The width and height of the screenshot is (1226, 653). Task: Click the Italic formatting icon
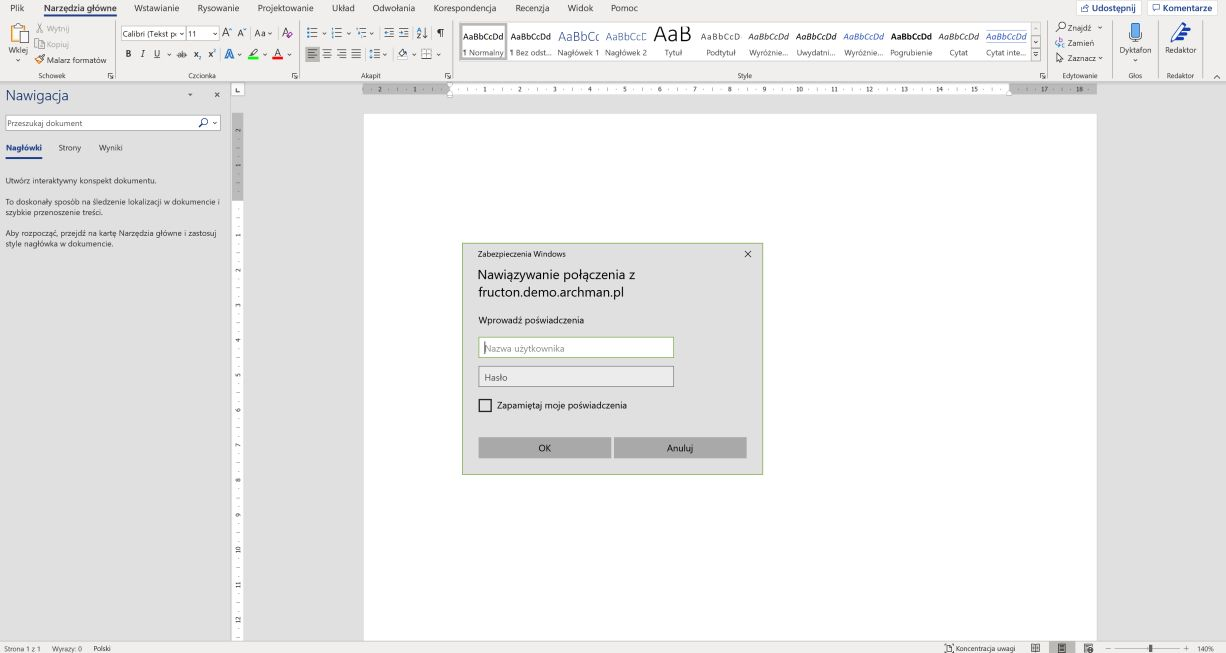[x=142, y=54]
